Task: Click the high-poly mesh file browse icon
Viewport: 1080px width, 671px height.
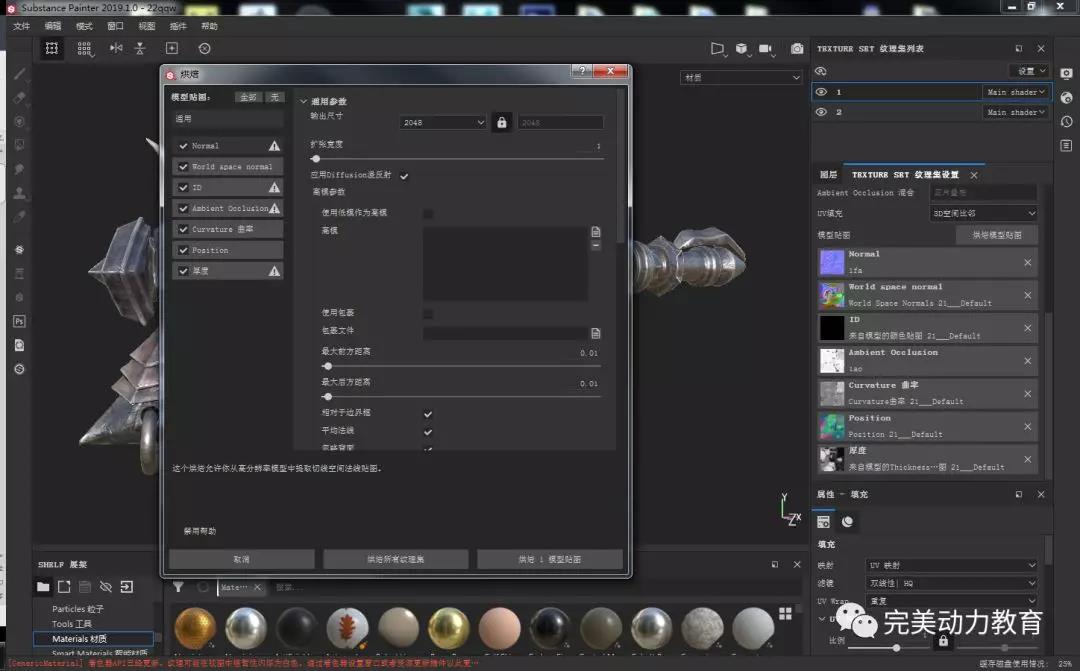Action: [x=596, y=231]
